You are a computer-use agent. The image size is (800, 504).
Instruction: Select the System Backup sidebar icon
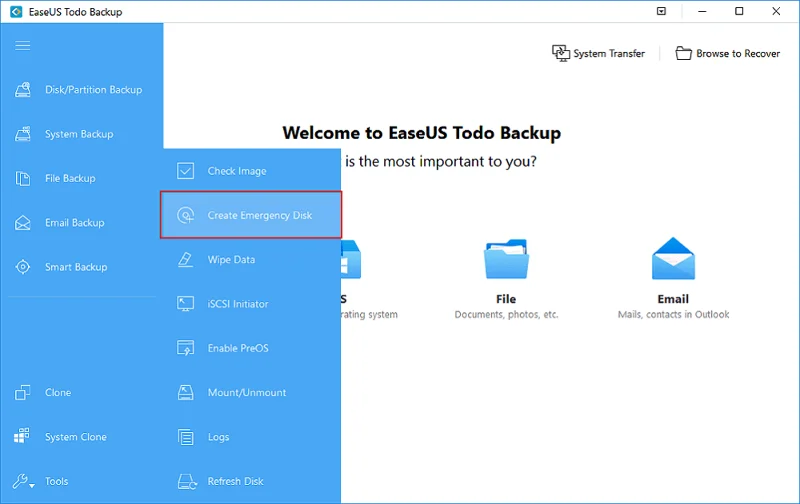tap(23, 134)
